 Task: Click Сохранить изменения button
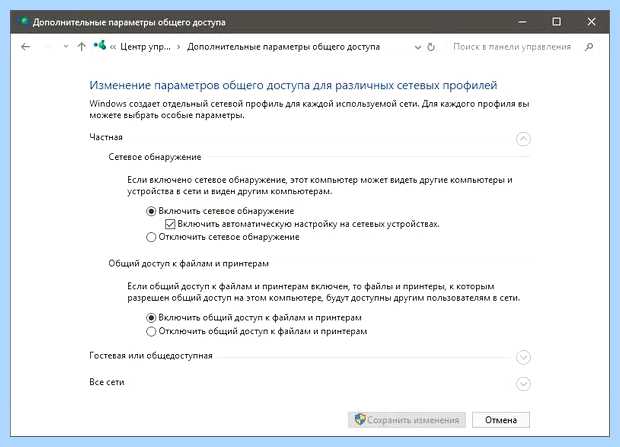[407, 420]
